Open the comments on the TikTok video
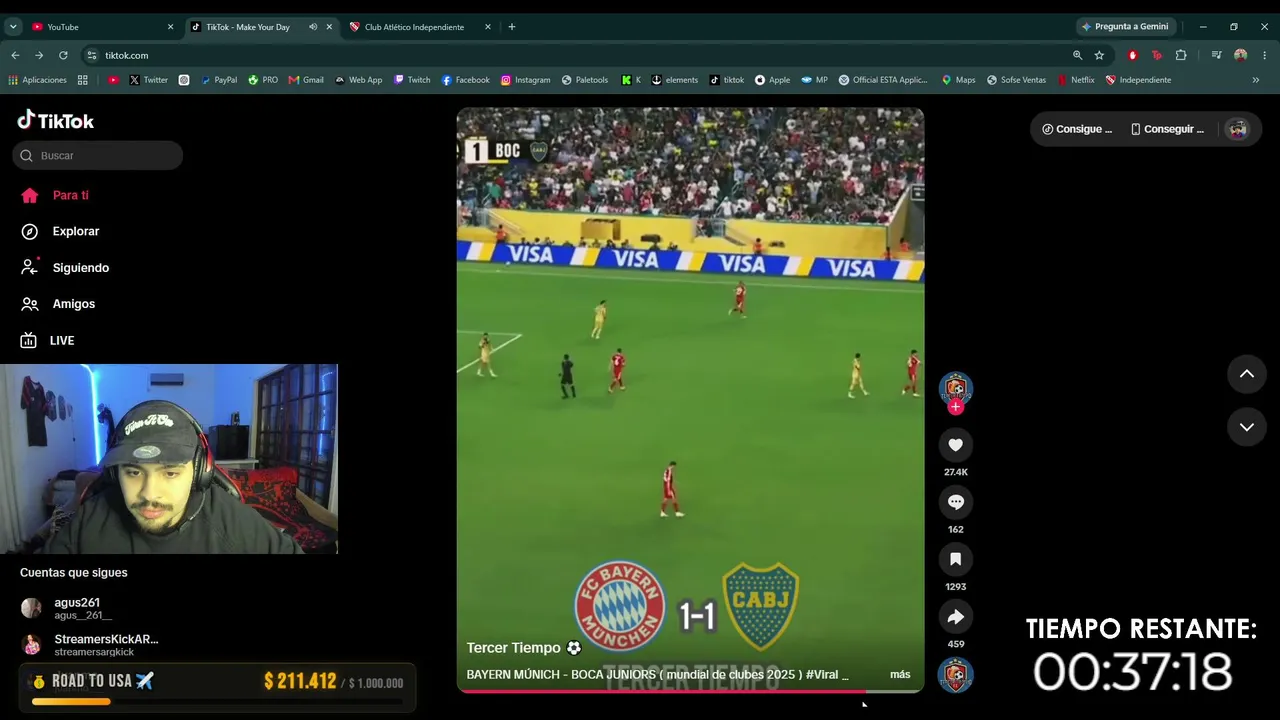1280x720 pixels. [955, 502]
